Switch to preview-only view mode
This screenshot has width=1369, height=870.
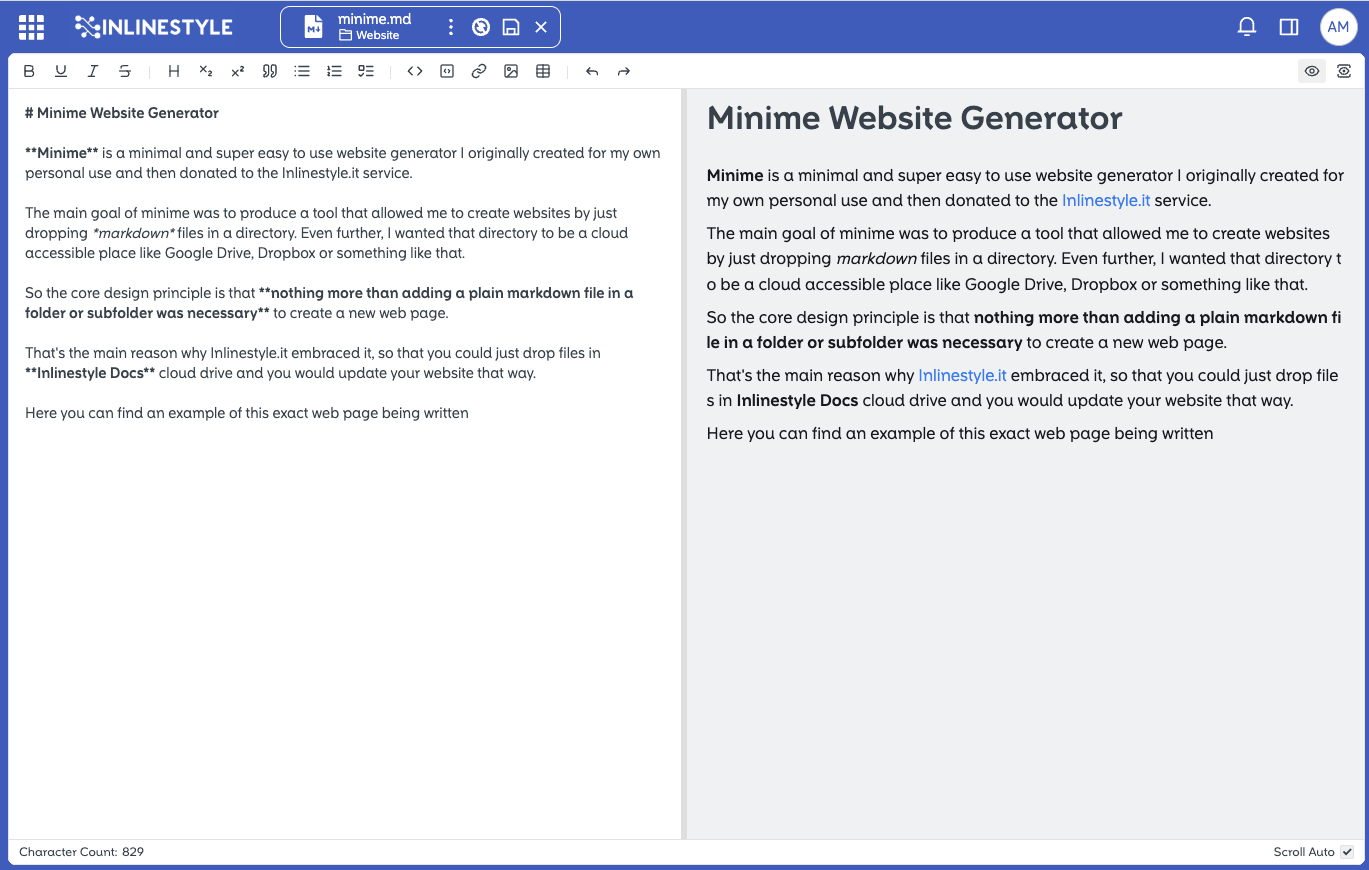click(1344, 71)
